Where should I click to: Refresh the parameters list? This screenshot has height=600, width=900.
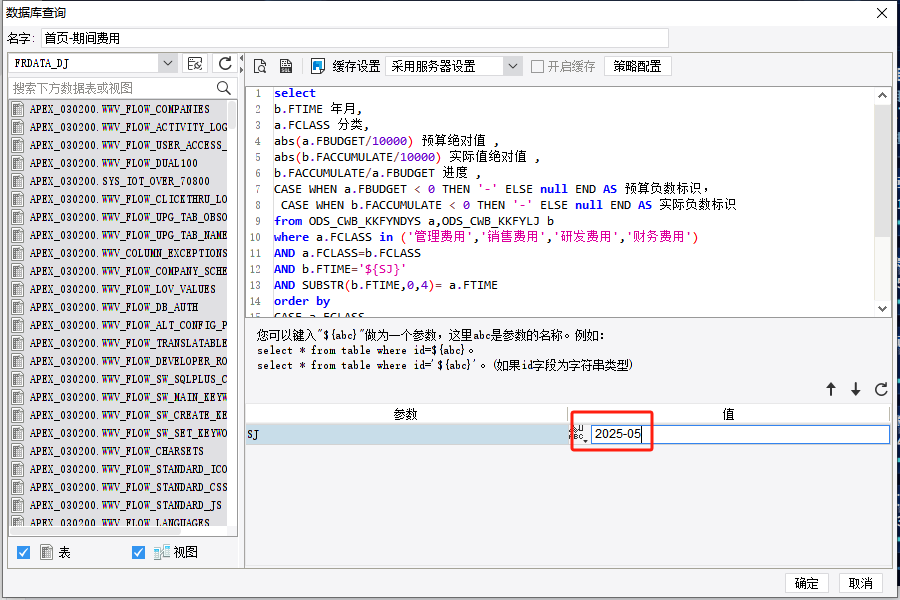tap(881, 389)
